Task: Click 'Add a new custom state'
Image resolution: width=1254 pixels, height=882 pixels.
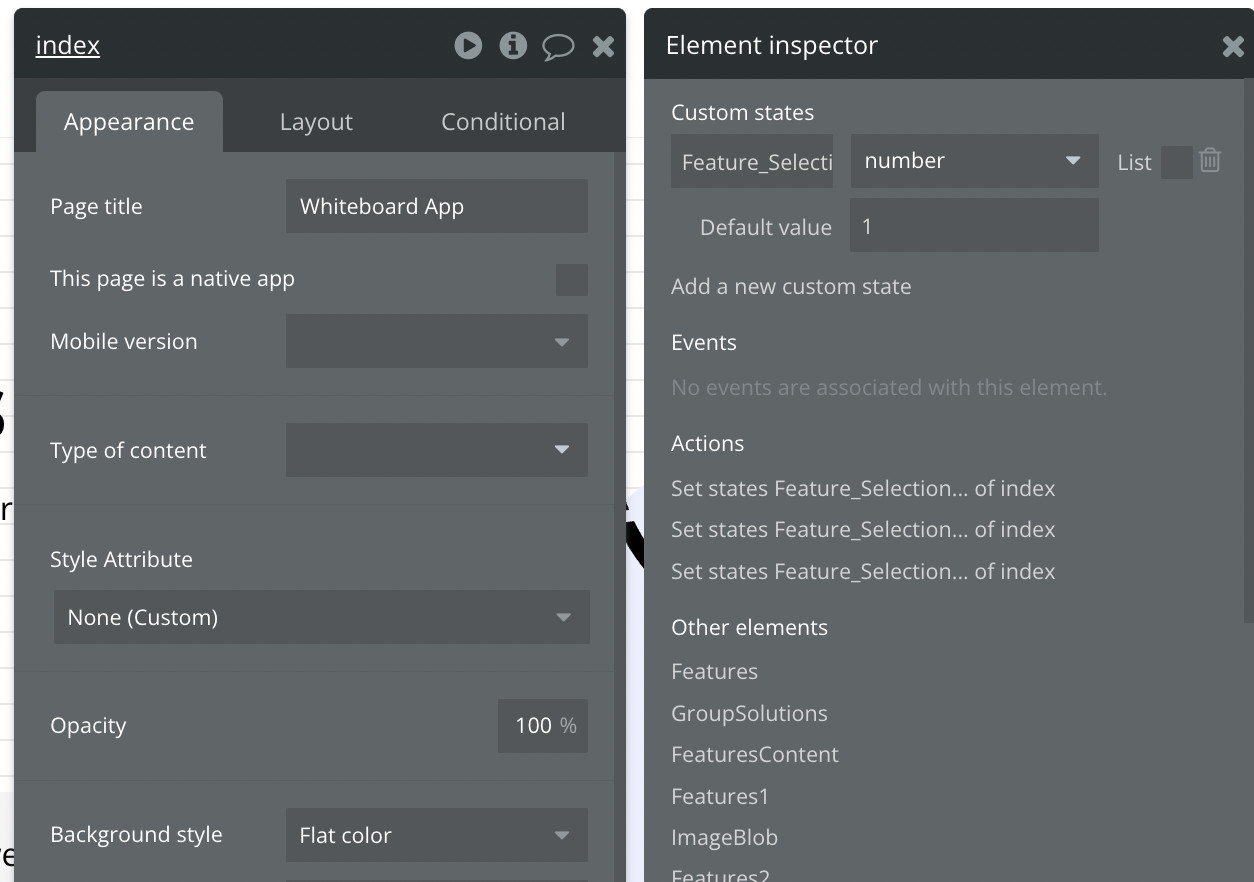Action: tap(791, 287)
